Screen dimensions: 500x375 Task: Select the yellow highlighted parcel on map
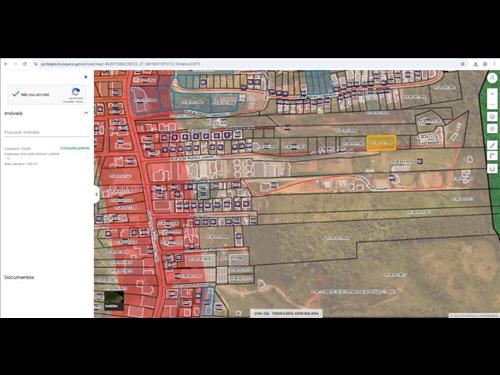[381, 143]
